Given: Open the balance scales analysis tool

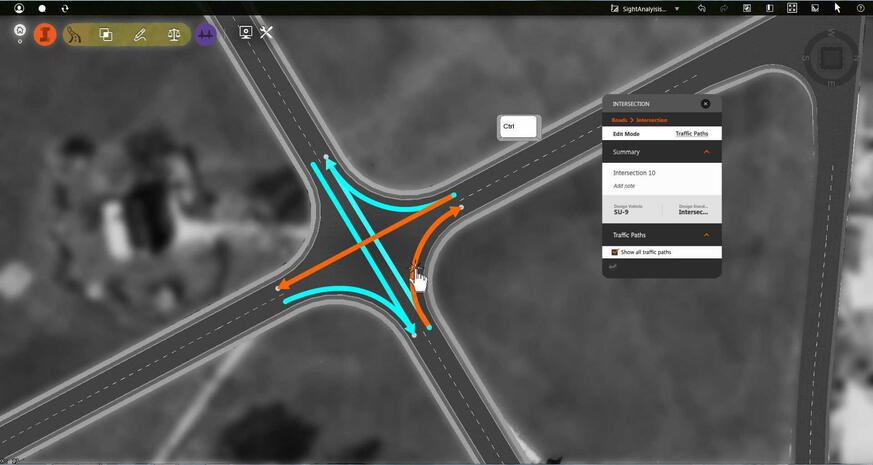Looking at the screenshot, I should point(174,34).
